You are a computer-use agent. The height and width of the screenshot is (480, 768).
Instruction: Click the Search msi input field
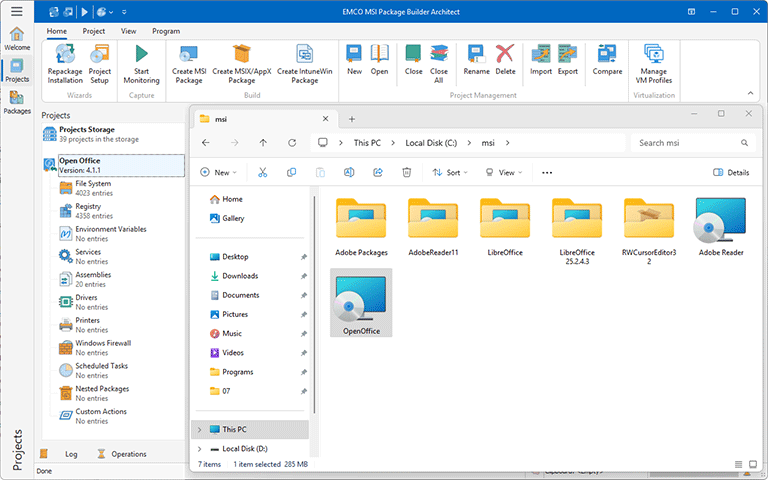point(685,143)
